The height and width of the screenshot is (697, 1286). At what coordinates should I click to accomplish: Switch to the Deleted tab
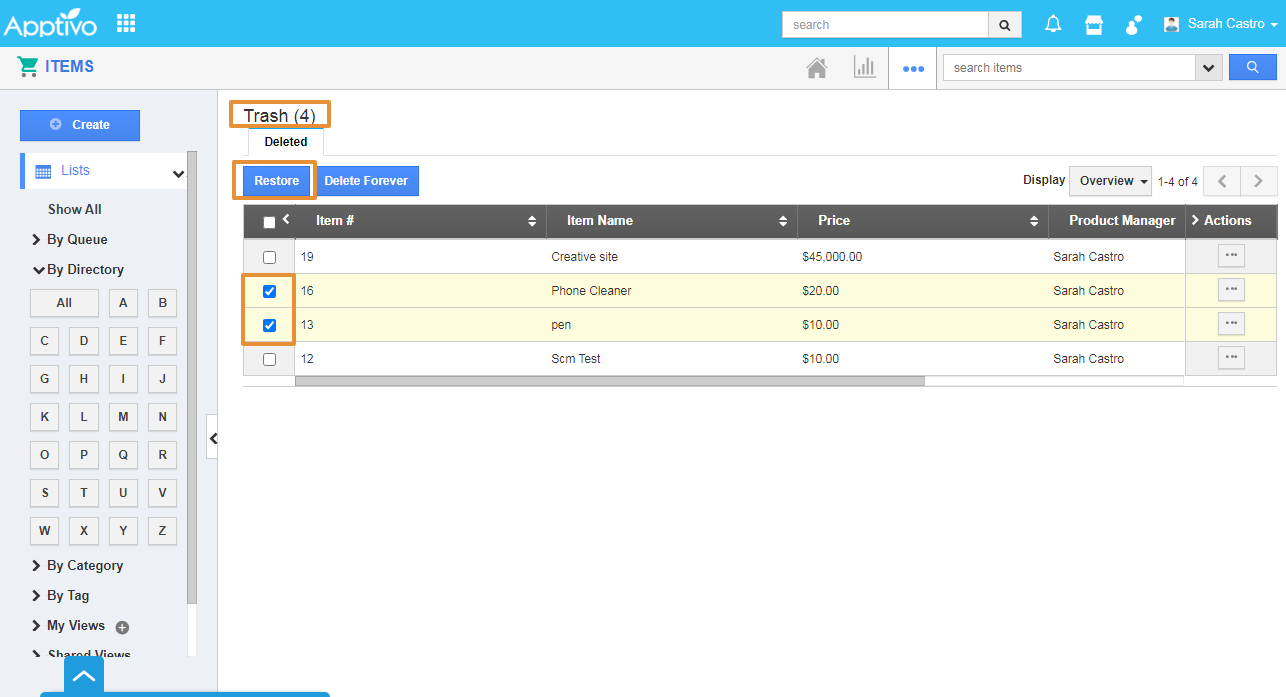tap(286, 142)
